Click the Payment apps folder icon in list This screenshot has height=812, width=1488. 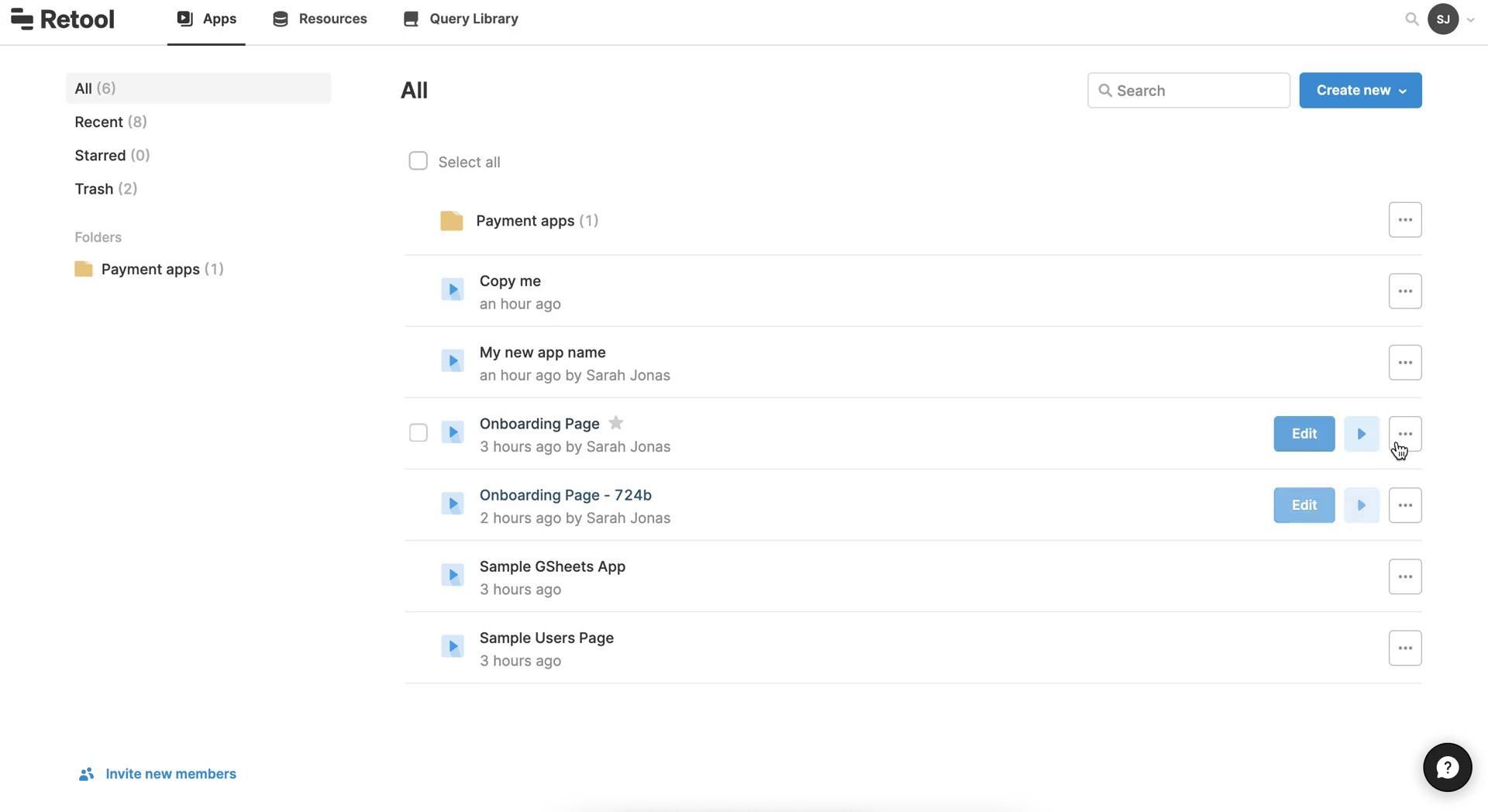(451, 221)
